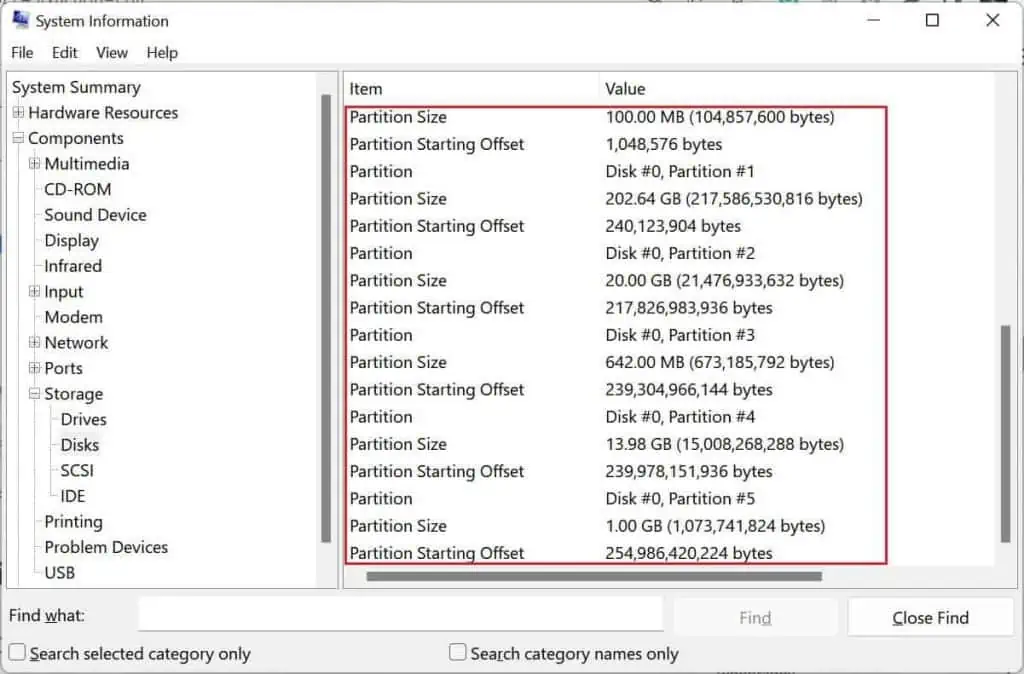Click inside the Find what field
Viewport: 1024px width, 674px height.
click(x=400, y=614)
